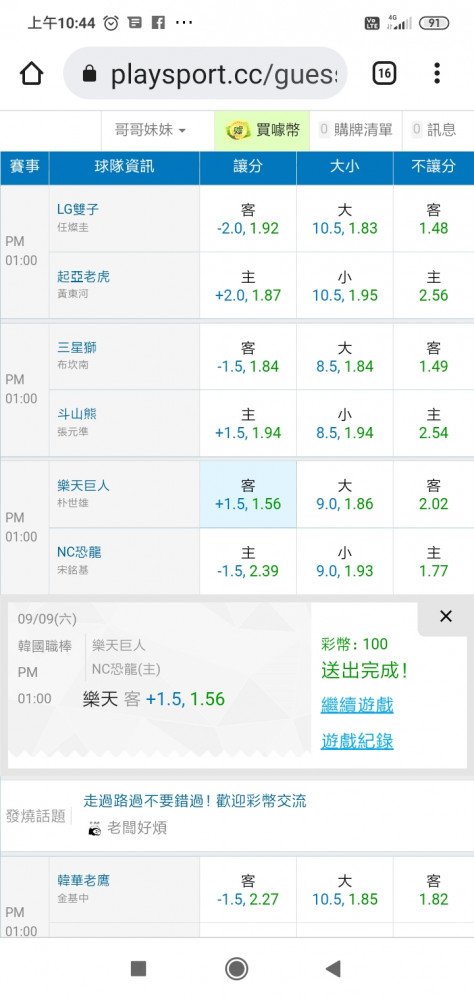This screenshot has height=1000, width=474.
Task: Close the bet confirmation panel with X
Action: point(446,616)
